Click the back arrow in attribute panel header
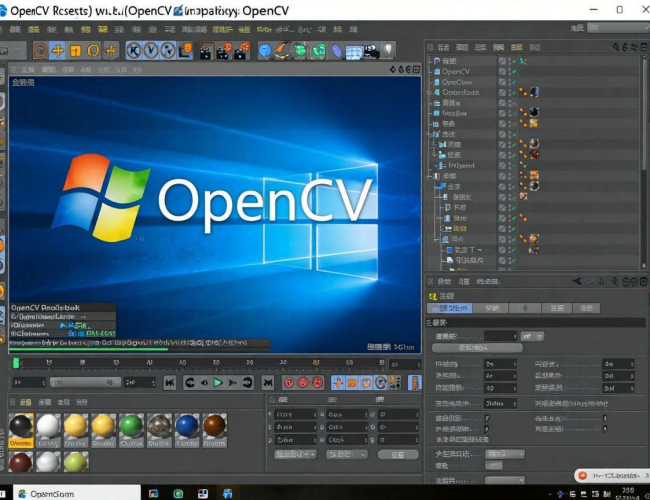The height and width of the screenshot is (500, 650). (x=577, y=282)
